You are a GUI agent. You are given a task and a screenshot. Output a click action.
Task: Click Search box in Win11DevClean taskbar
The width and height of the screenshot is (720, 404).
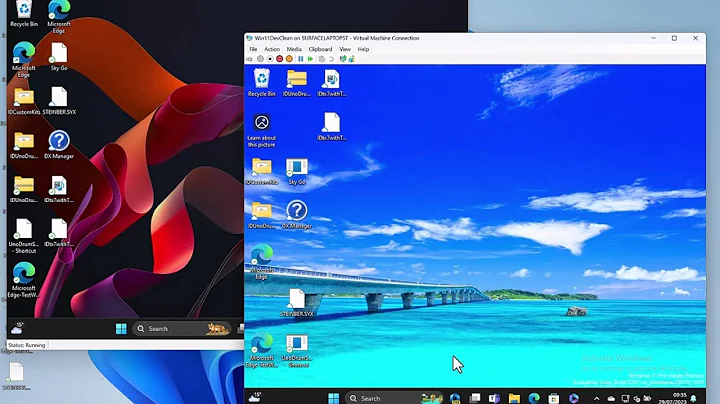pos(394,398)
